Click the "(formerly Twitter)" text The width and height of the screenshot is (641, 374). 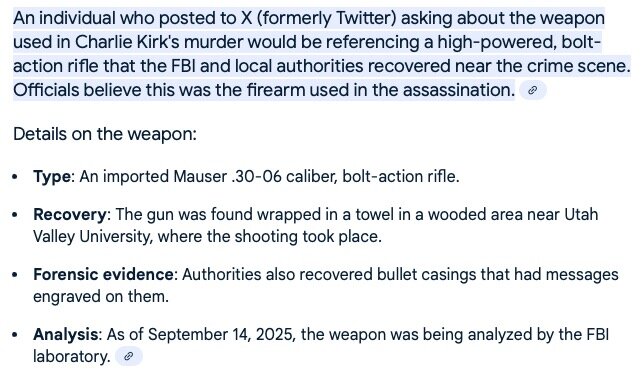coord(327,18)
